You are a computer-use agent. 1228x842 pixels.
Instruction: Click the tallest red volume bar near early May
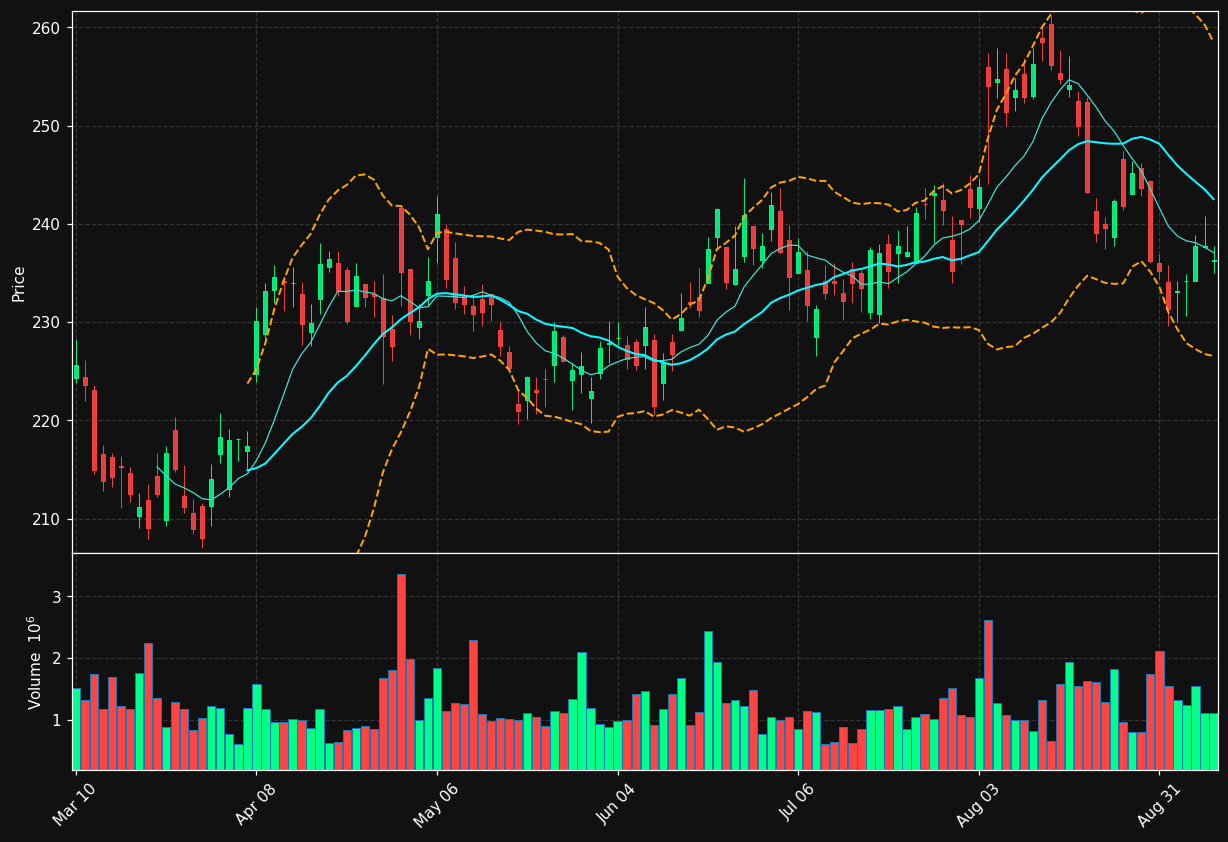click(401, 672)
